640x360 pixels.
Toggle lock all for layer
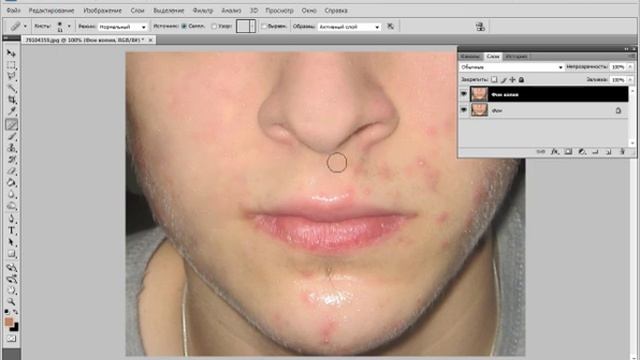[521, 80]
